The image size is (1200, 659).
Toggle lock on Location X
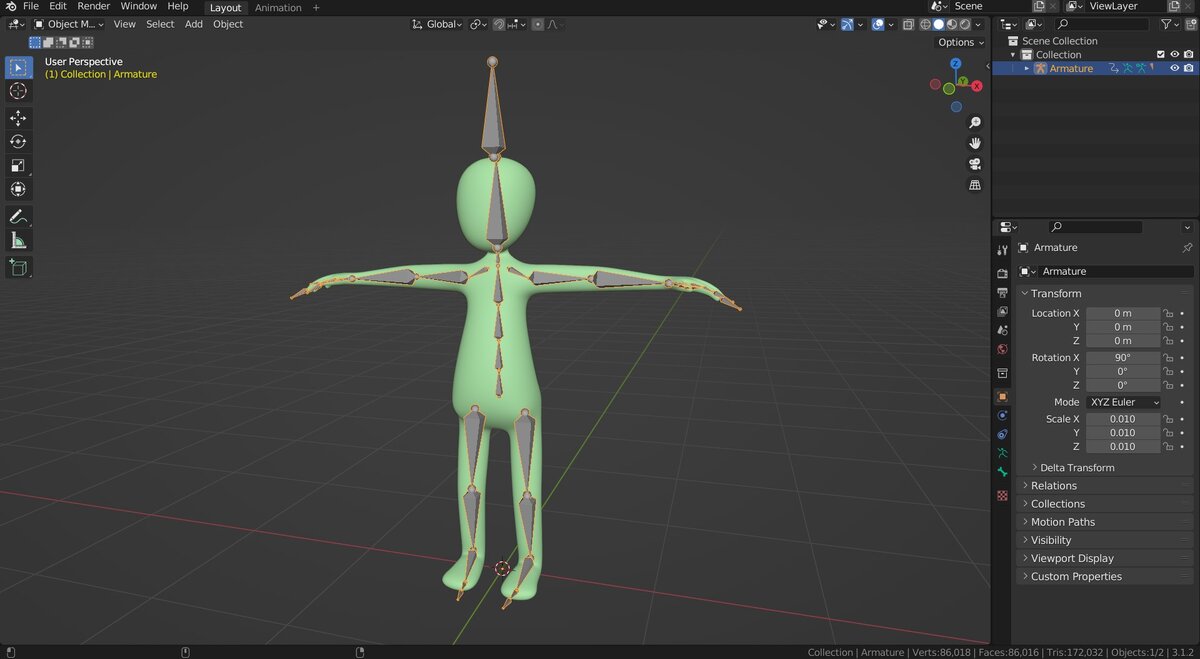point(1168,313)
